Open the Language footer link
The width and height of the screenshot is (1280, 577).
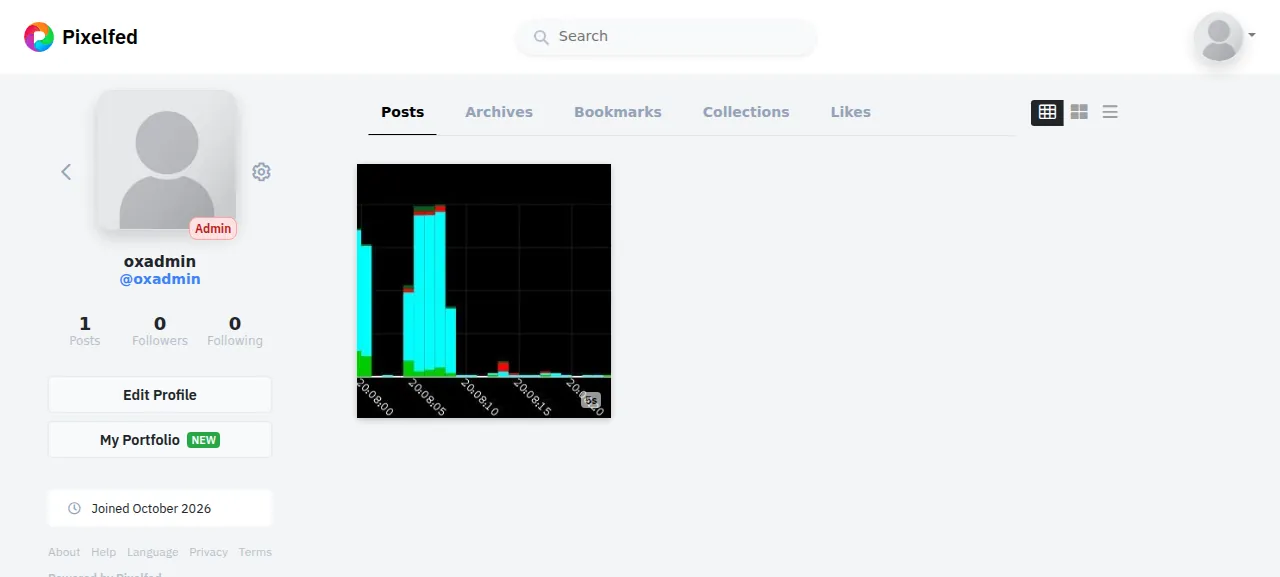coord(153,552)
